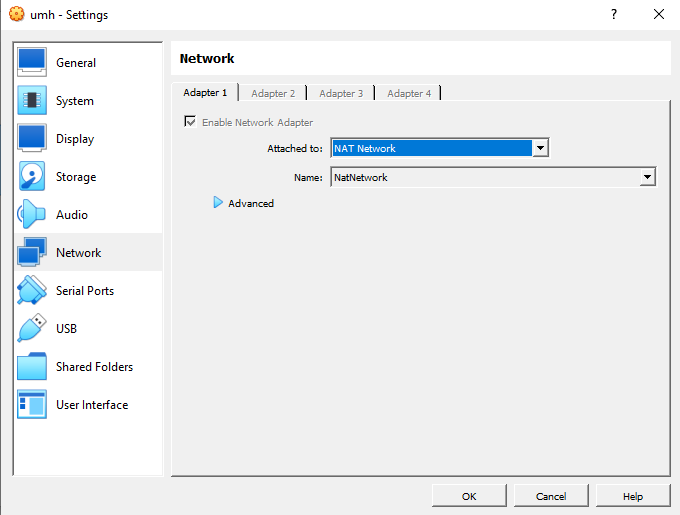Open the Serial Ports connector icon
Viewport: 680px width, 515px height.
point(32,290)
